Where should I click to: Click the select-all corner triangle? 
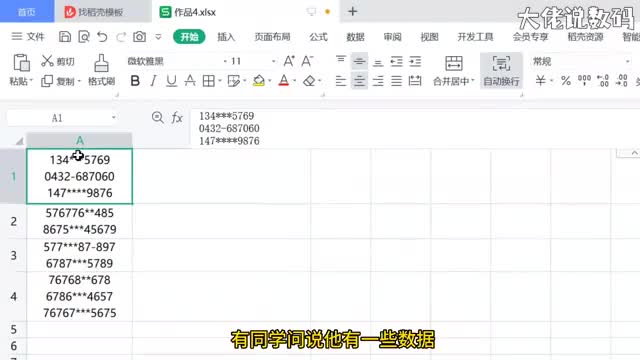(x=19, y=141)
